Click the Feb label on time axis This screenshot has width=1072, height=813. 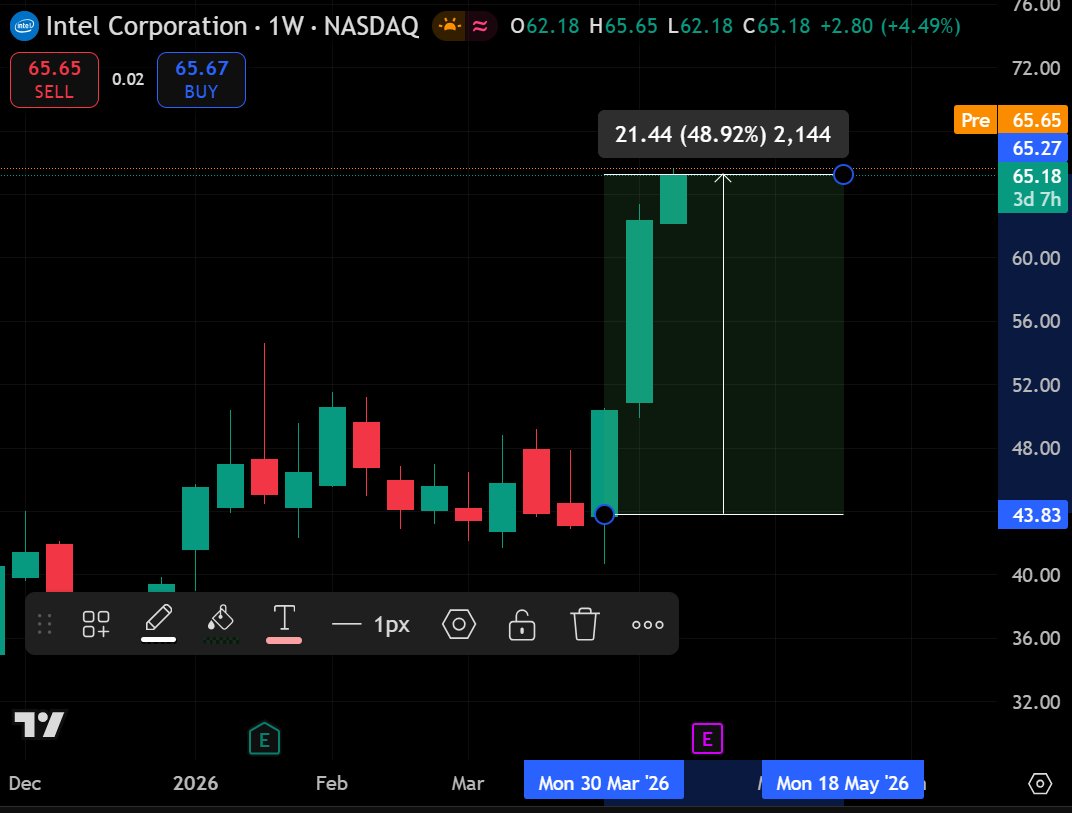[332, 784]
